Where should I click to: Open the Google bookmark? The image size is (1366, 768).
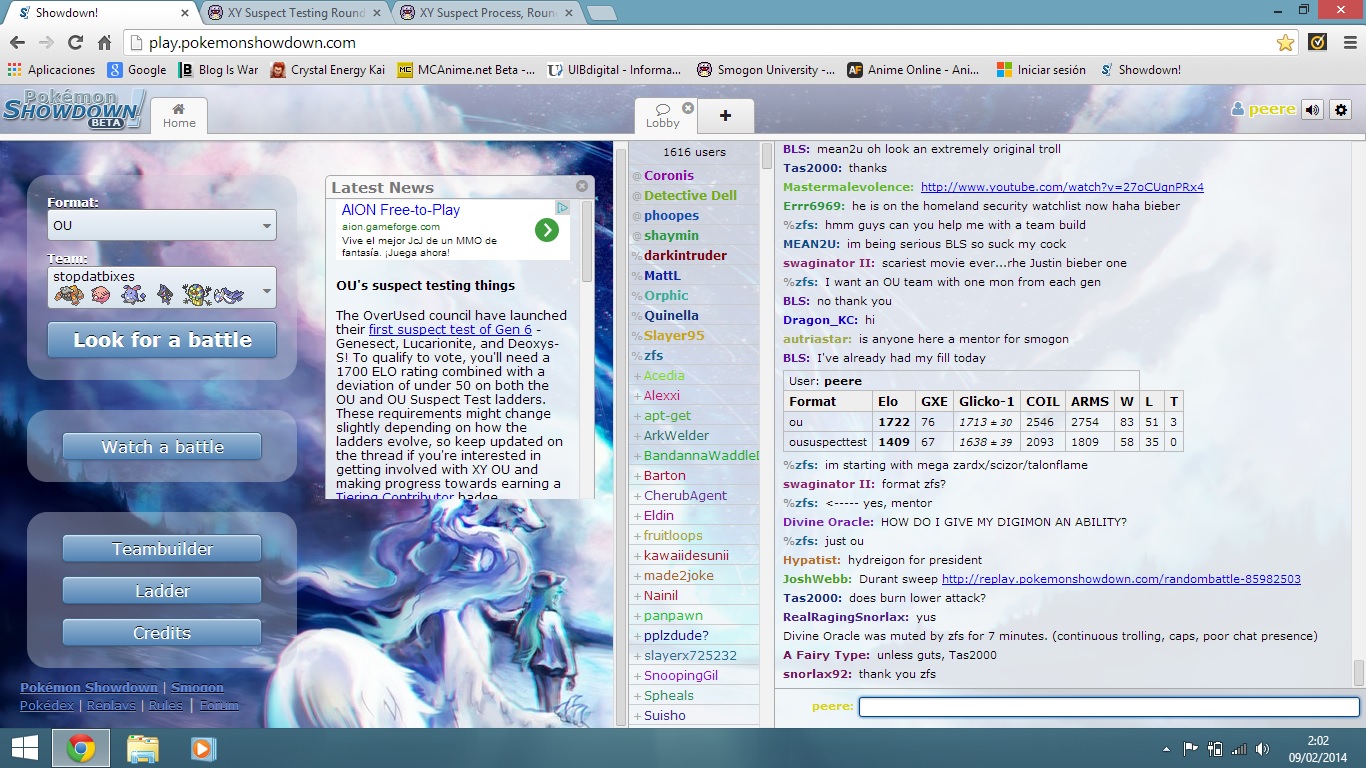137,70
